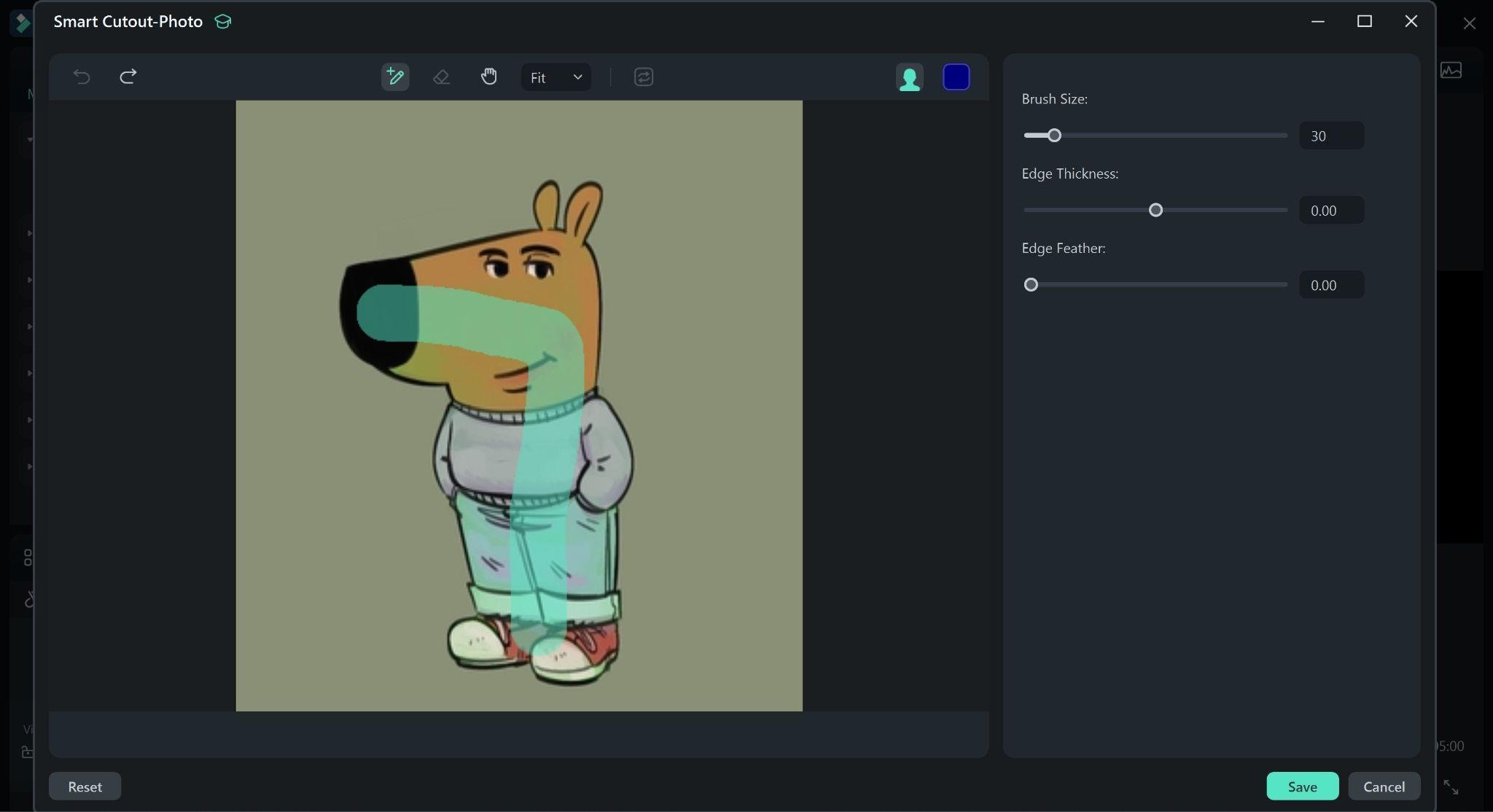Click the Save button
1493x812 pixels.
coord(1303,786)
